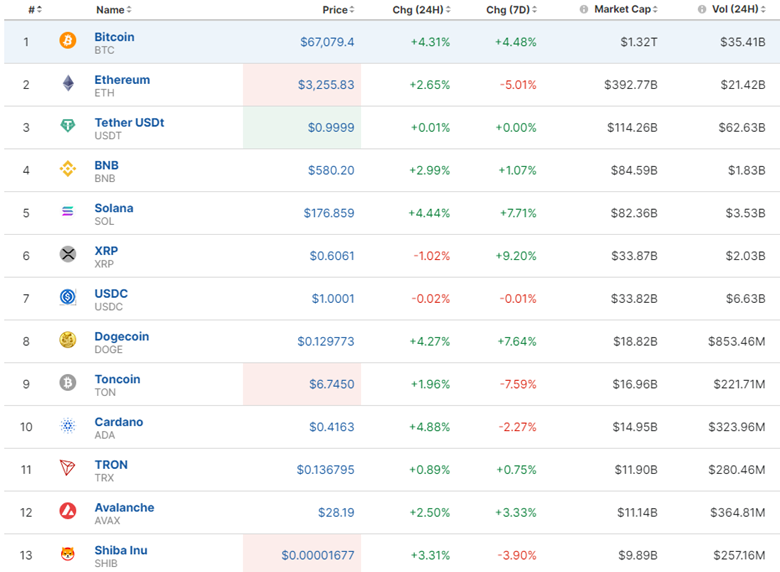Click Cardano 24H change +4.88%
The width and height of the screenshot is (780, 572).
coord(430,427)
